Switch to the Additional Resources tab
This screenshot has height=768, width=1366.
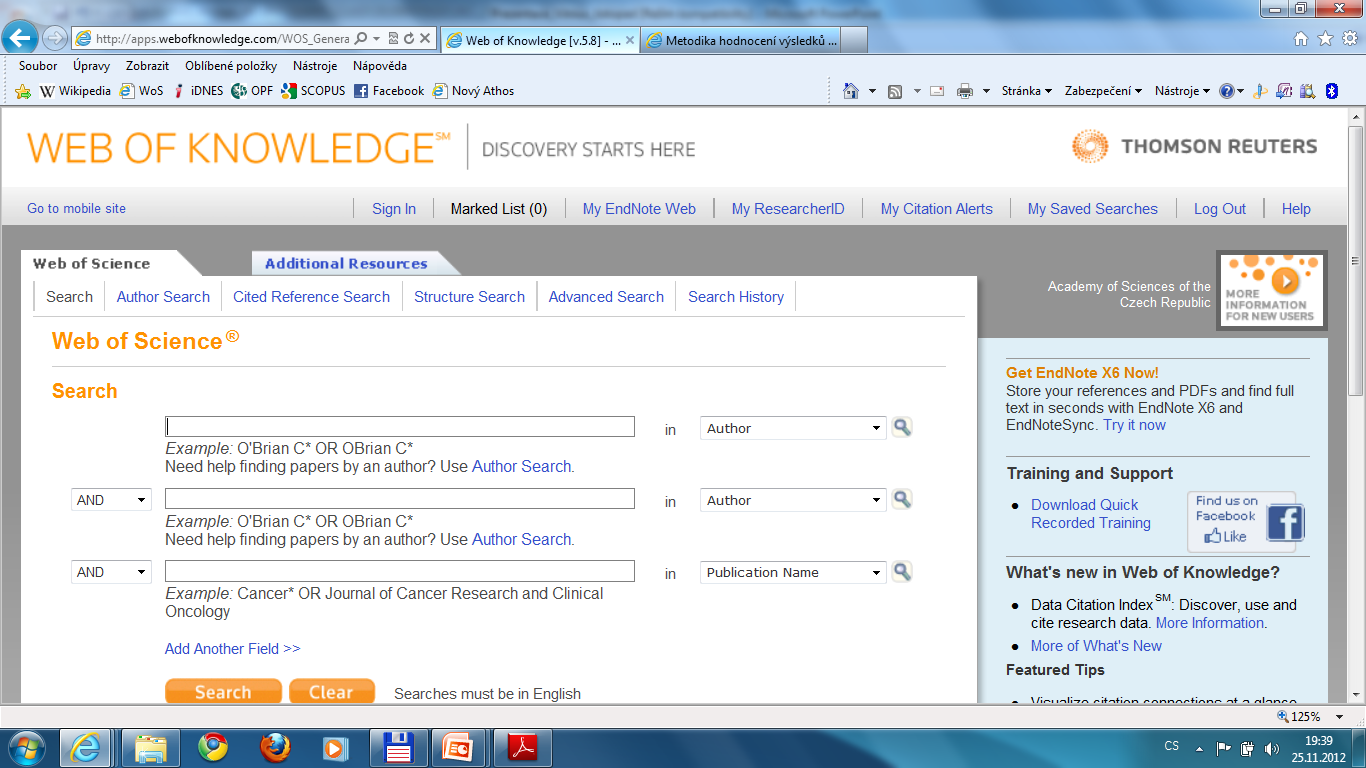tap(346, 264)
